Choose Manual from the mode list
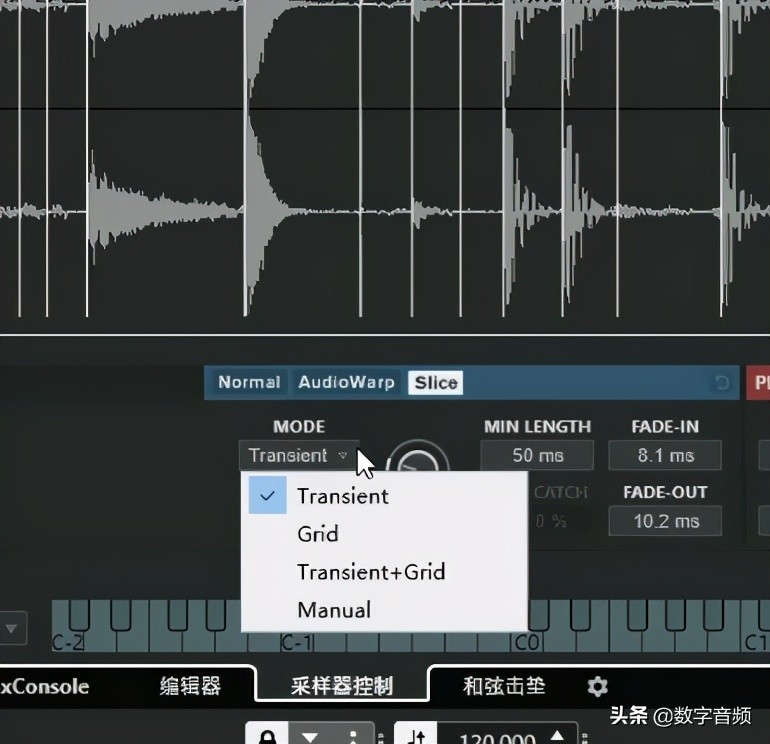 [x=384, y=610]
